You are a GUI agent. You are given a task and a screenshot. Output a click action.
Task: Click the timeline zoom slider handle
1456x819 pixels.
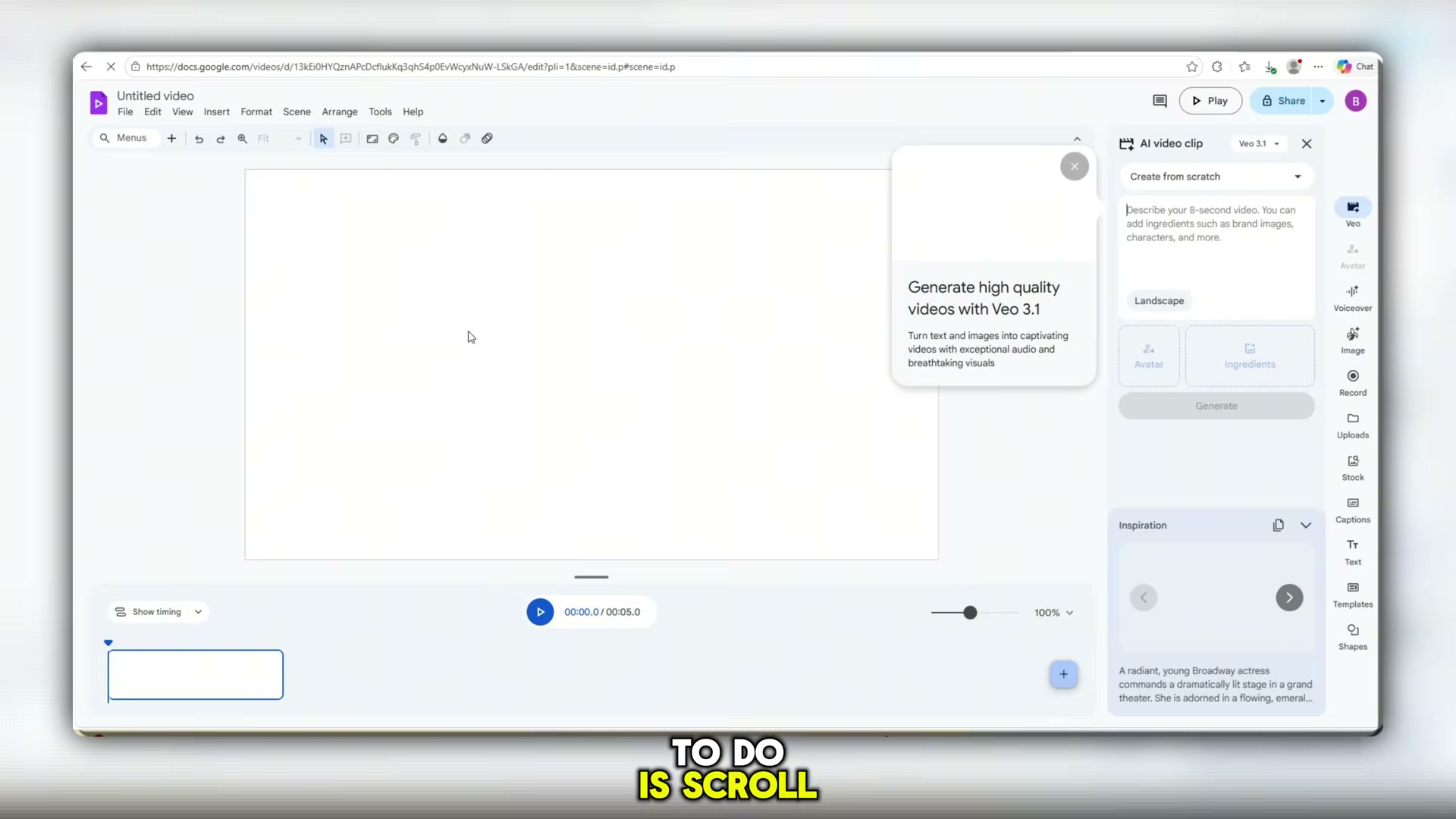[x=970, y=613]
